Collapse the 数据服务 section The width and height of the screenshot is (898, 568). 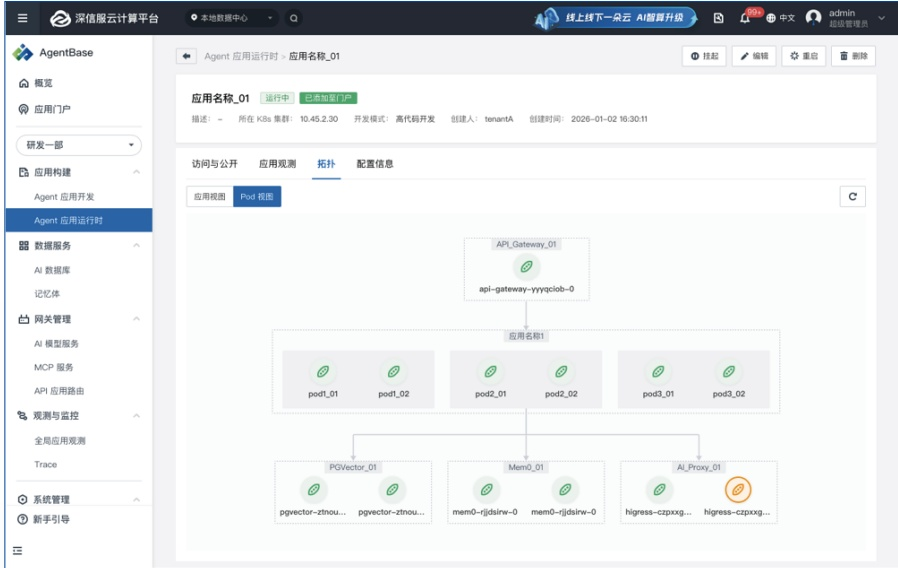(136, 245)
